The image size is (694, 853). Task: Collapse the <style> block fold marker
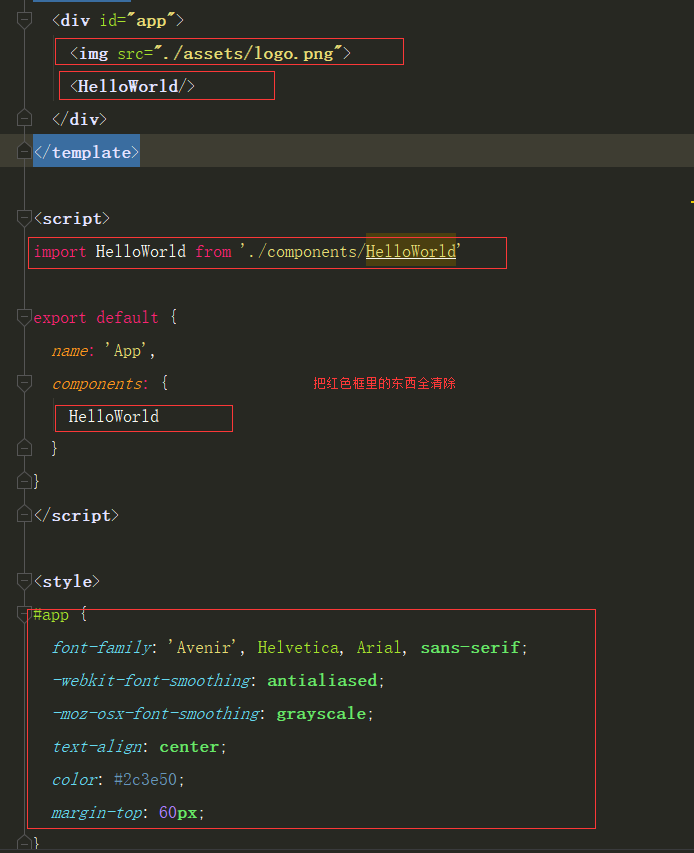(24, 582)
